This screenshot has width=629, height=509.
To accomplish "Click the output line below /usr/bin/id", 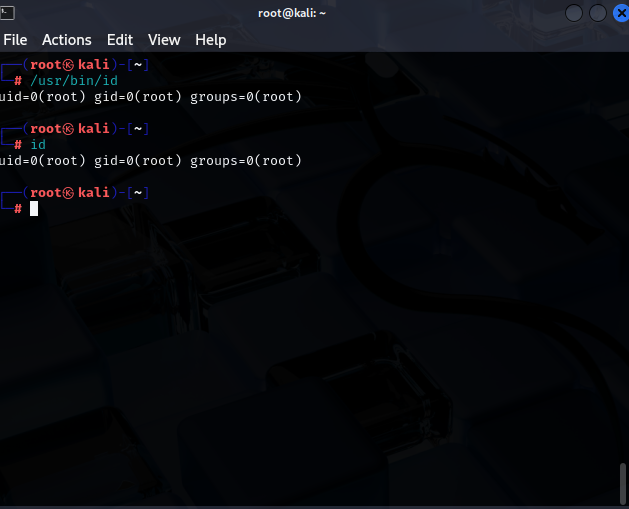I will click(150, 97).
